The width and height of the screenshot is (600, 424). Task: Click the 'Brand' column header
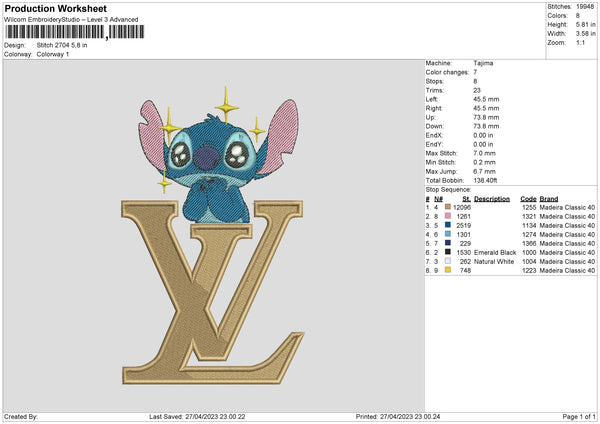click(549, 199)
